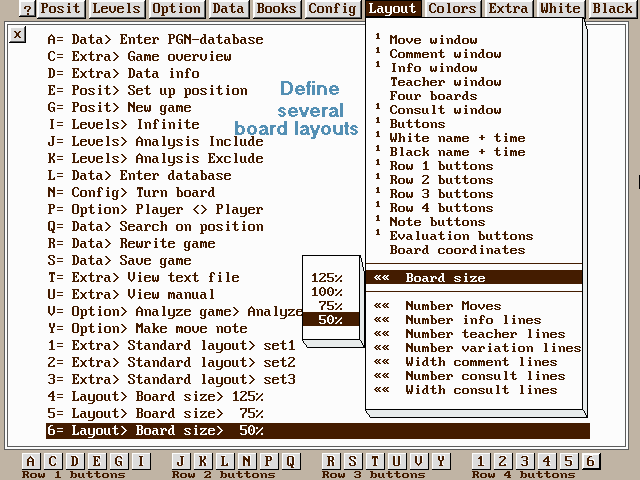The image size is (640, 480).
Task: Expand the Number Moves submenu
Action: point(452,306)
